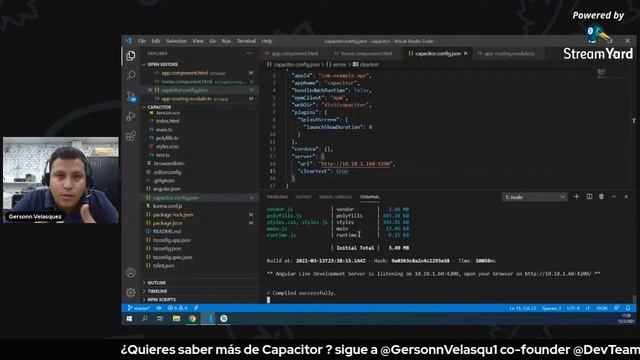Image resolution: width=640 pixels, height=360 pixels.
Task: Open the Windows Start menu
Action: (129, 319)
